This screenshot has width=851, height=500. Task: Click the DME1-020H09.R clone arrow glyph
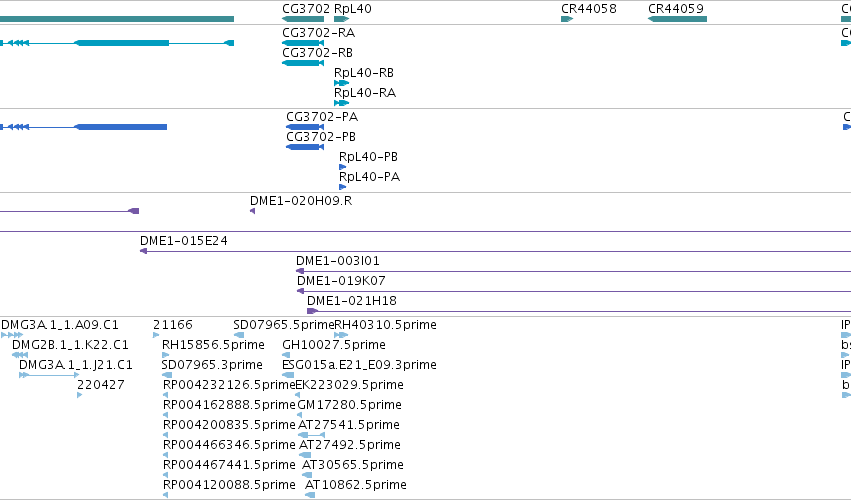(252, 211)
